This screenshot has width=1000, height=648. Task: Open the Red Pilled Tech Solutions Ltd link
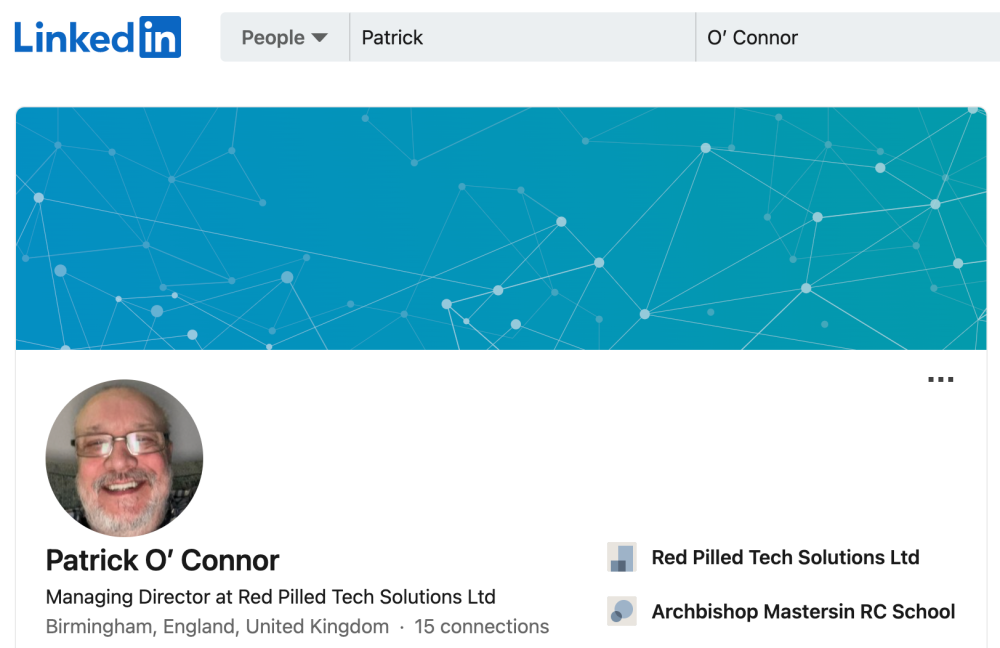coord(785,557)
